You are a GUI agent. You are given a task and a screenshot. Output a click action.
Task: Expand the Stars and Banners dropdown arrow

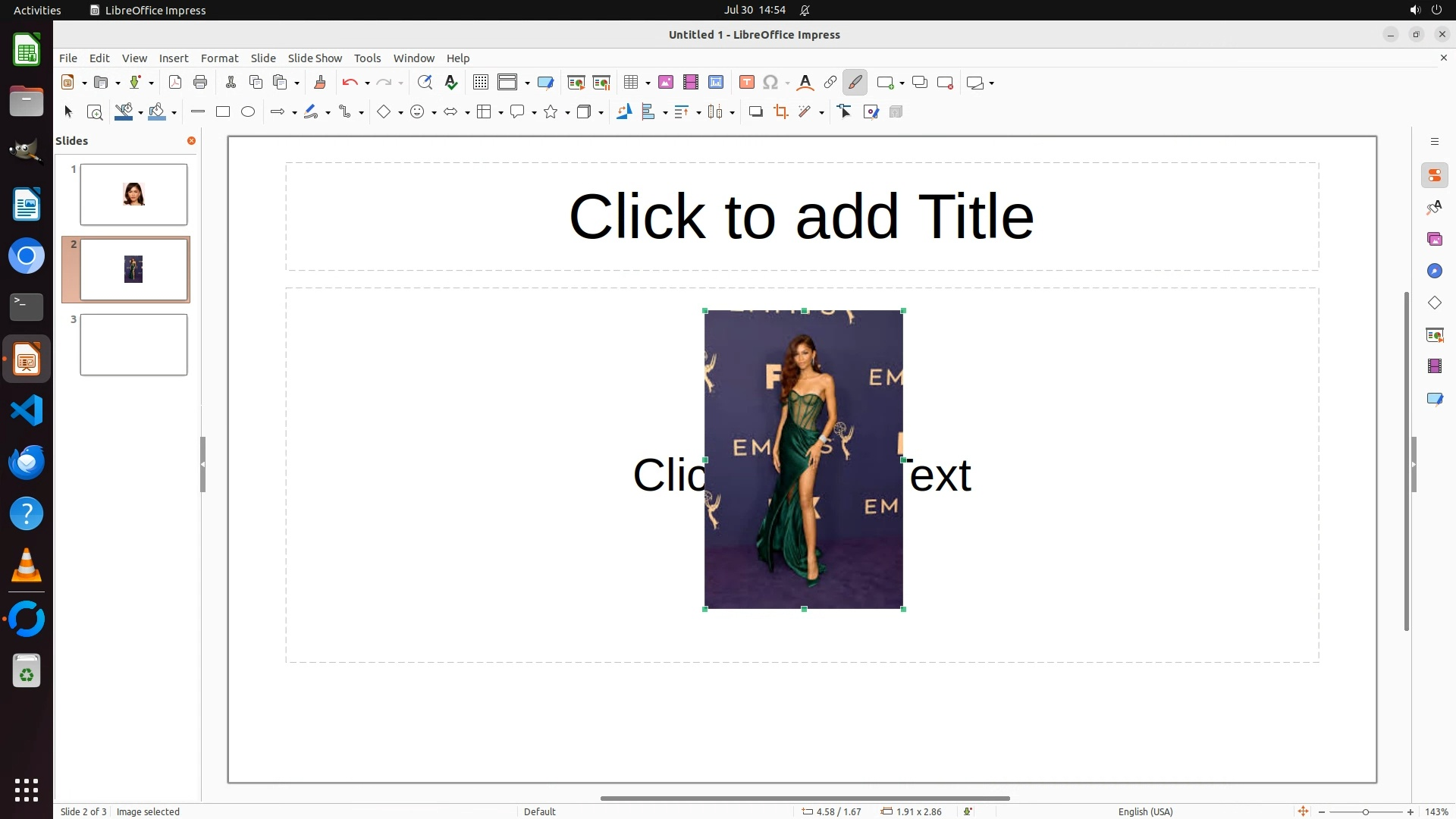click(567, 113)
